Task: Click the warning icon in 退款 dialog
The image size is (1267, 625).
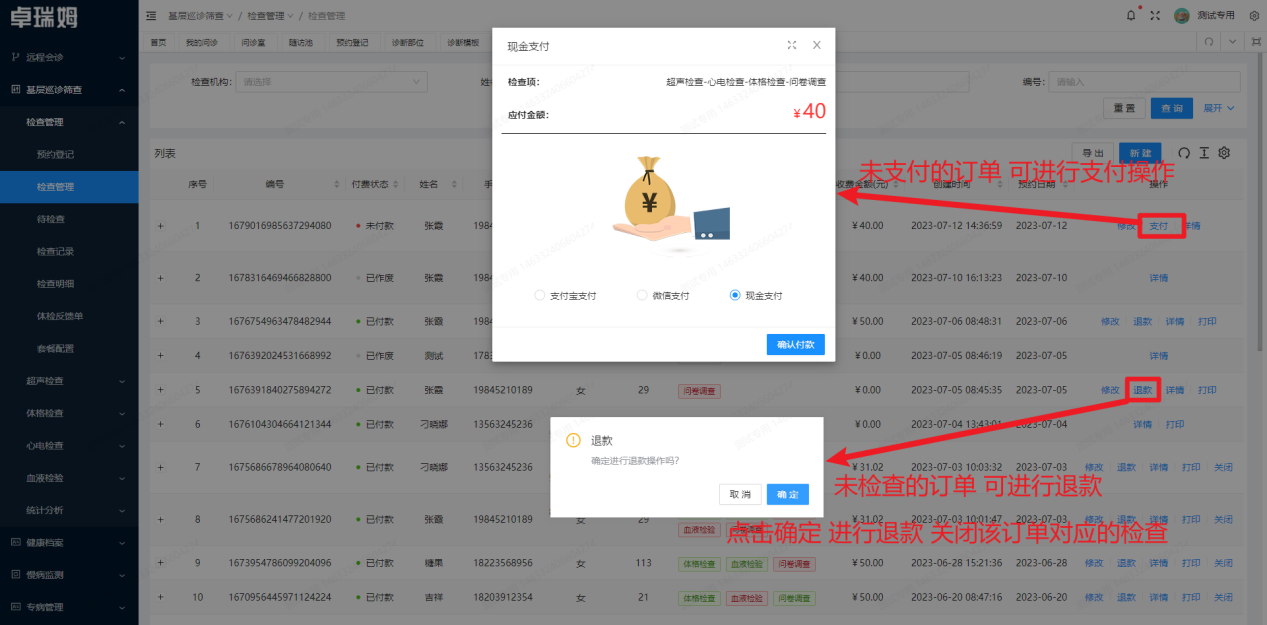Action: 573,440
